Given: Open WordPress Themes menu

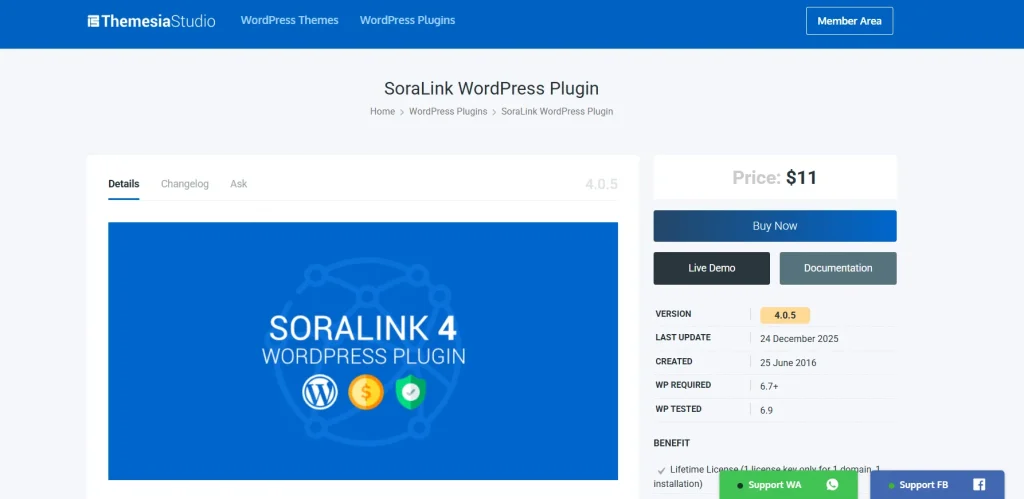Looking at the screenshot, I should coord(289,20).
